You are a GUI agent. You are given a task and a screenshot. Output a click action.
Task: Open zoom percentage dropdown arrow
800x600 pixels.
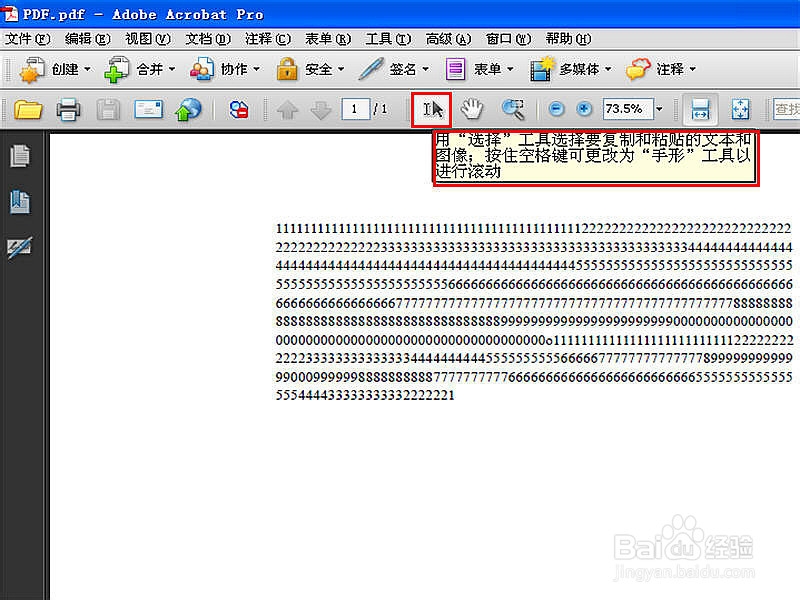pyautogui.click(x=659, y=109)
